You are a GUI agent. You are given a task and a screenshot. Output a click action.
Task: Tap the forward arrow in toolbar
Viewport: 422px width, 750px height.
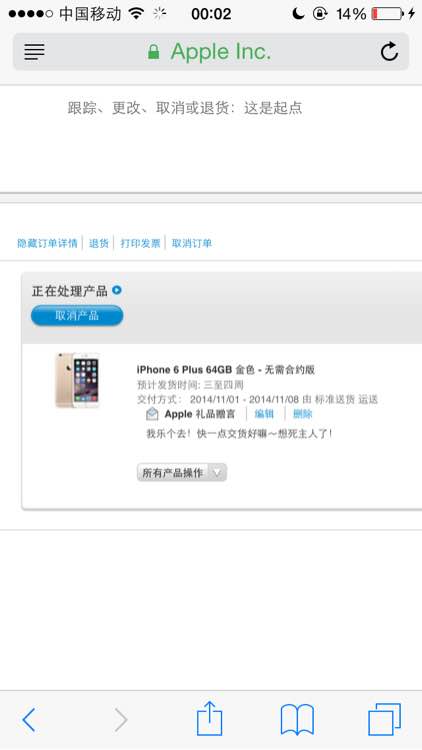pyautogui.click(x=121, y=719)
